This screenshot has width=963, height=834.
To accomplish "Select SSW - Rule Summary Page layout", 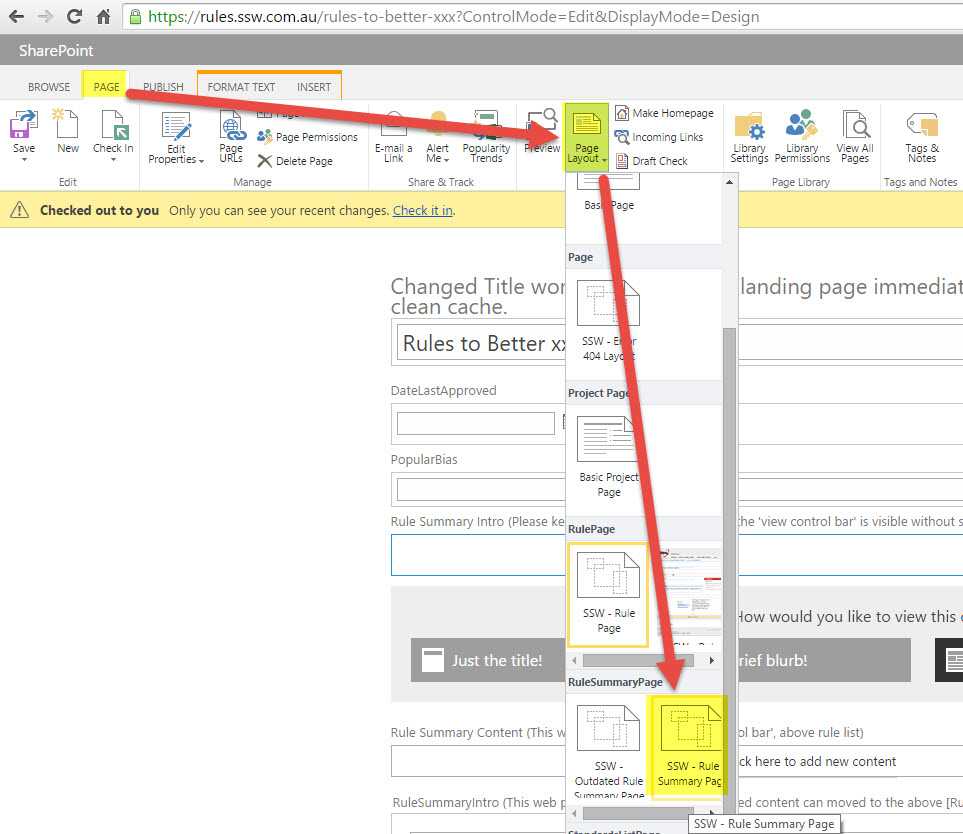I will click(x=690, y=745).
